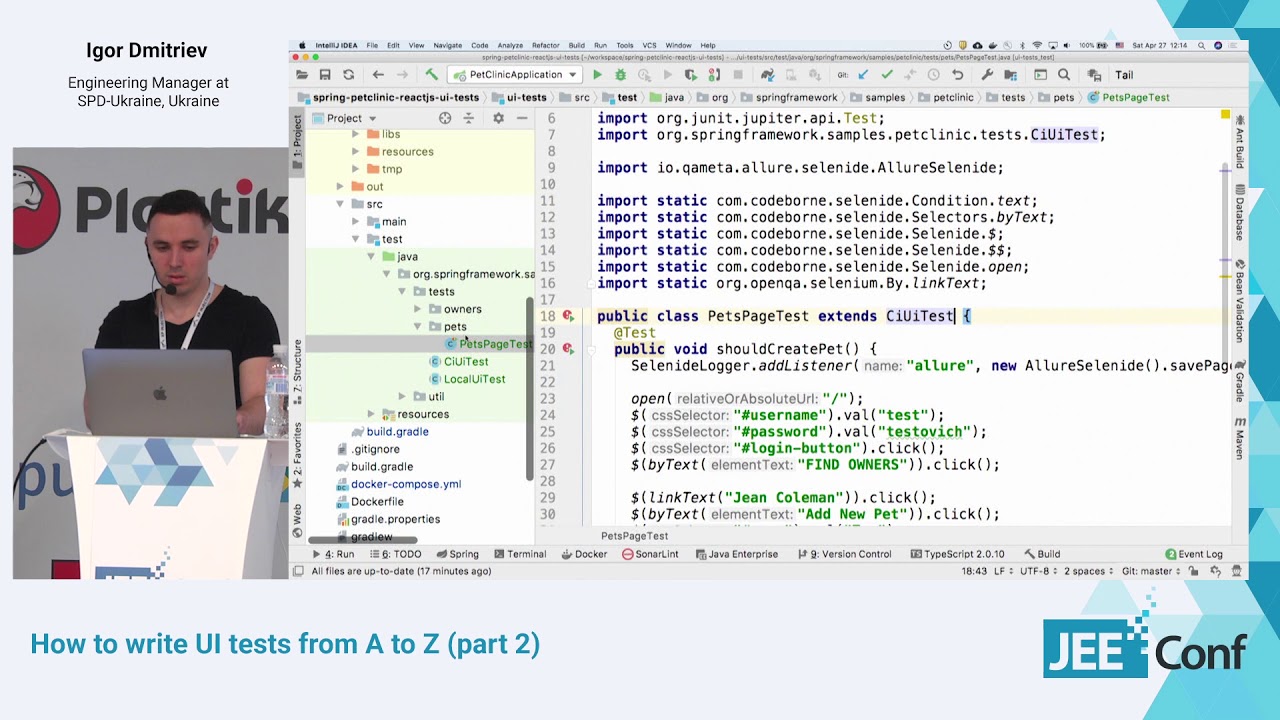Open the Project view selector dropdown
The width and height of the screenshot is (1280, 720).
[x=346, y=118]
